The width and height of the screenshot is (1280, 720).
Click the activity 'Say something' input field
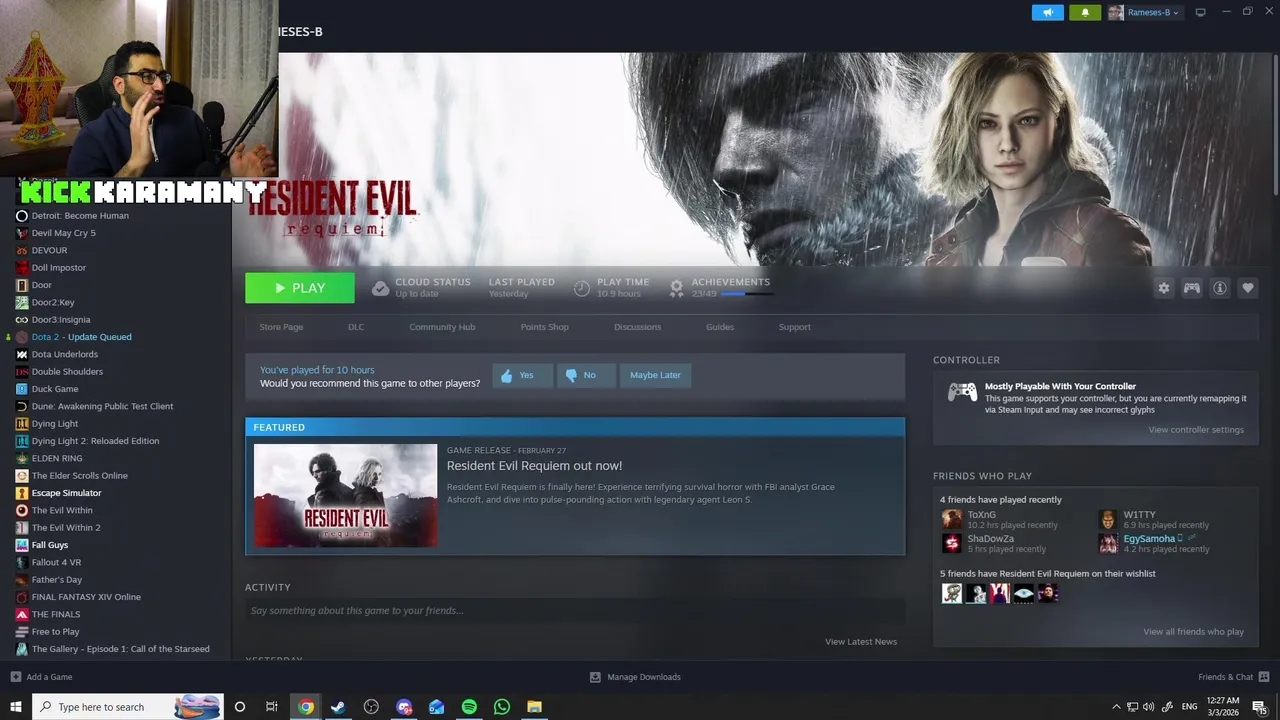[575, 611]
